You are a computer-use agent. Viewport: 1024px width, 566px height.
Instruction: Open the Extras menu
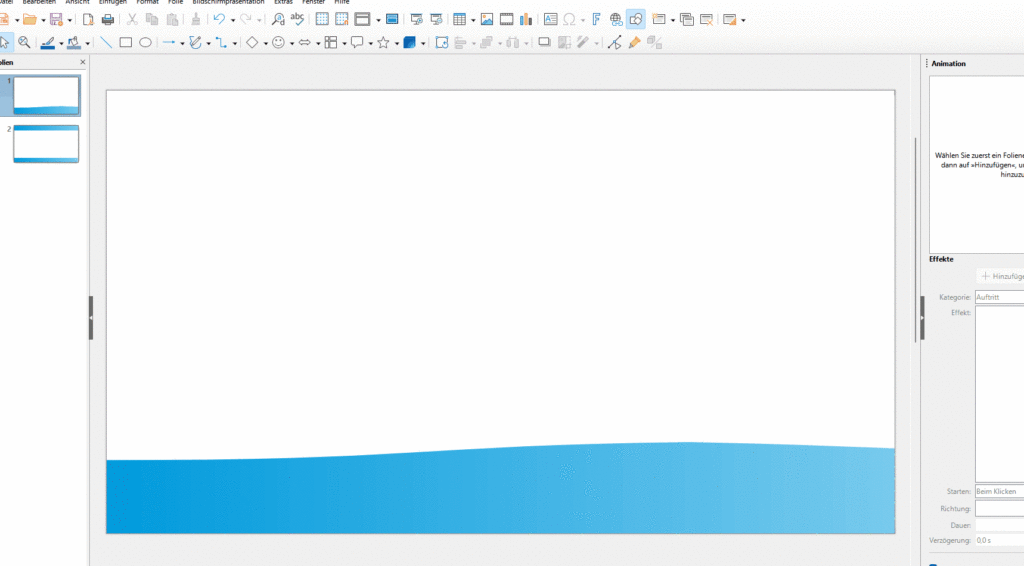click(284, 3)
